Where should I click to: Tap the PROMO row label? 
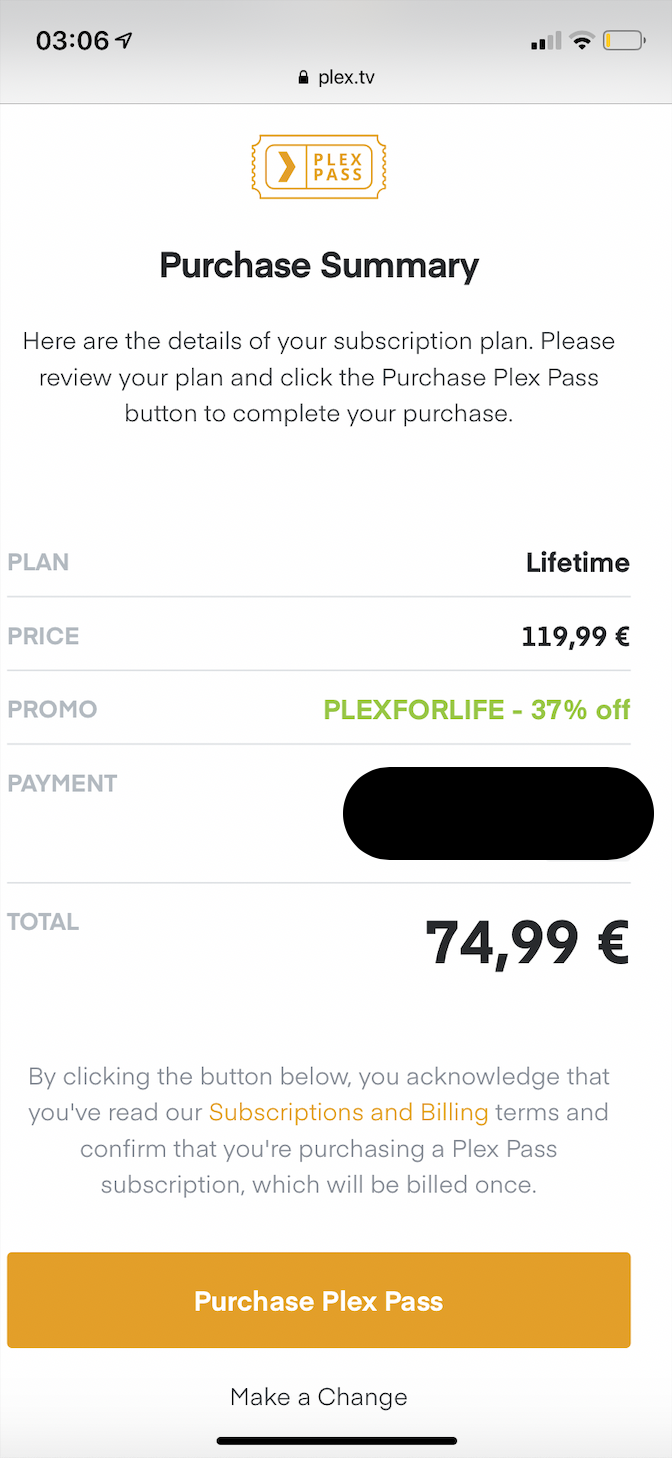[x=52, y=709]
